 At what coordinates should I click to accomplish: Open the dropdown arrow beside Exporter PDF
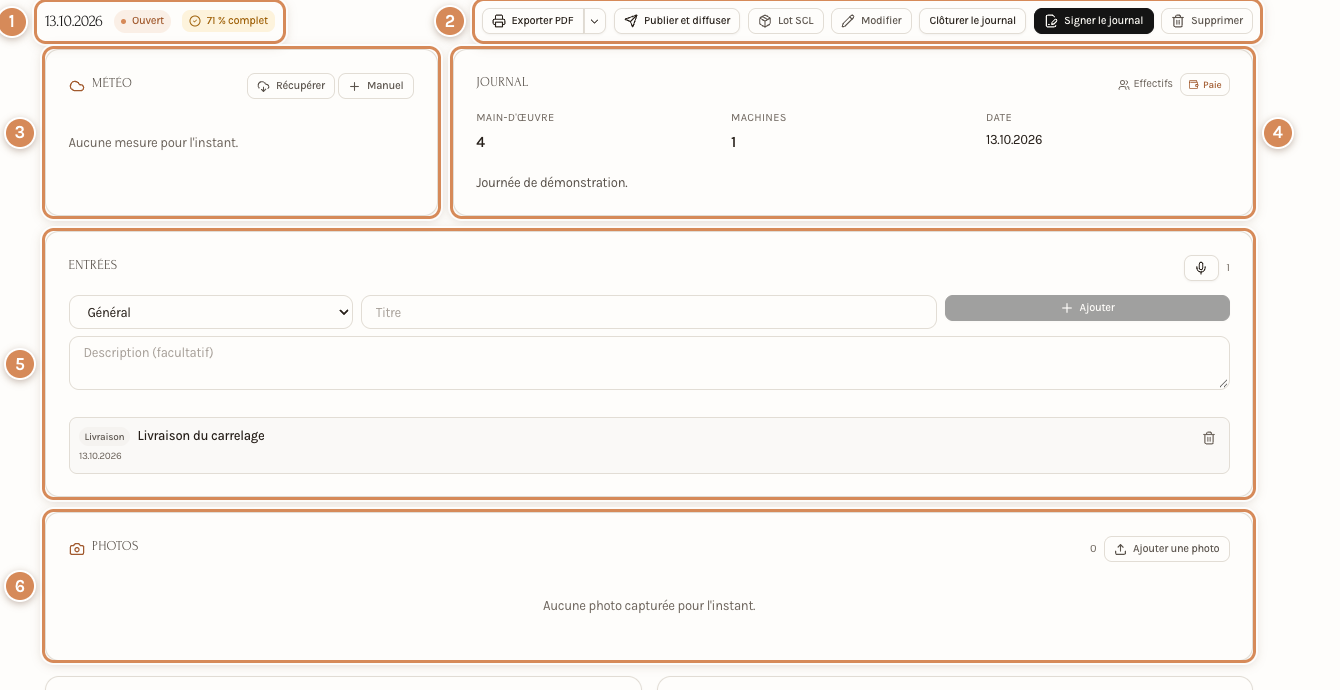(x=595, y=21)
